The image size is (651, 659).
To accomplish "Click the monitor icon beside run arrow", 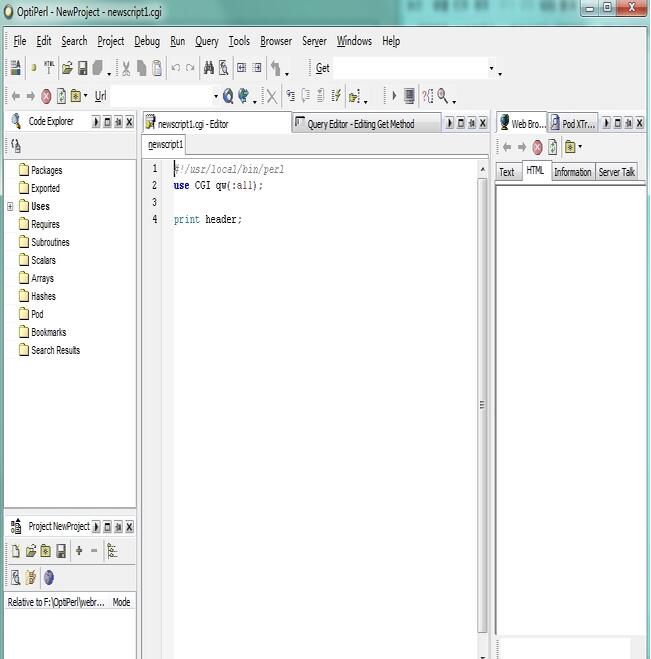I will (409, 96).
